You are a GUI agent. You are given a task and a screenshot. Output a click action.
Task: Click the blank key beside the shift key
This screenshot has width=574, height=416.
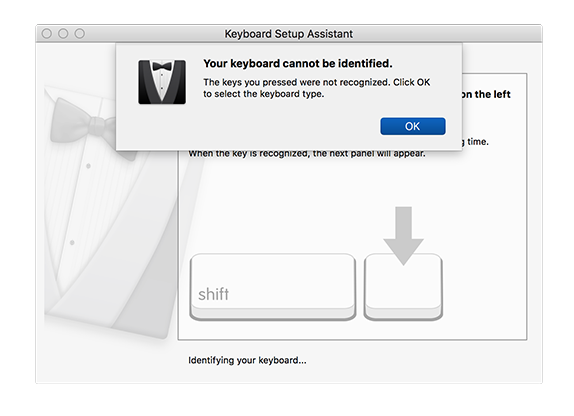(x=403, y=287)
